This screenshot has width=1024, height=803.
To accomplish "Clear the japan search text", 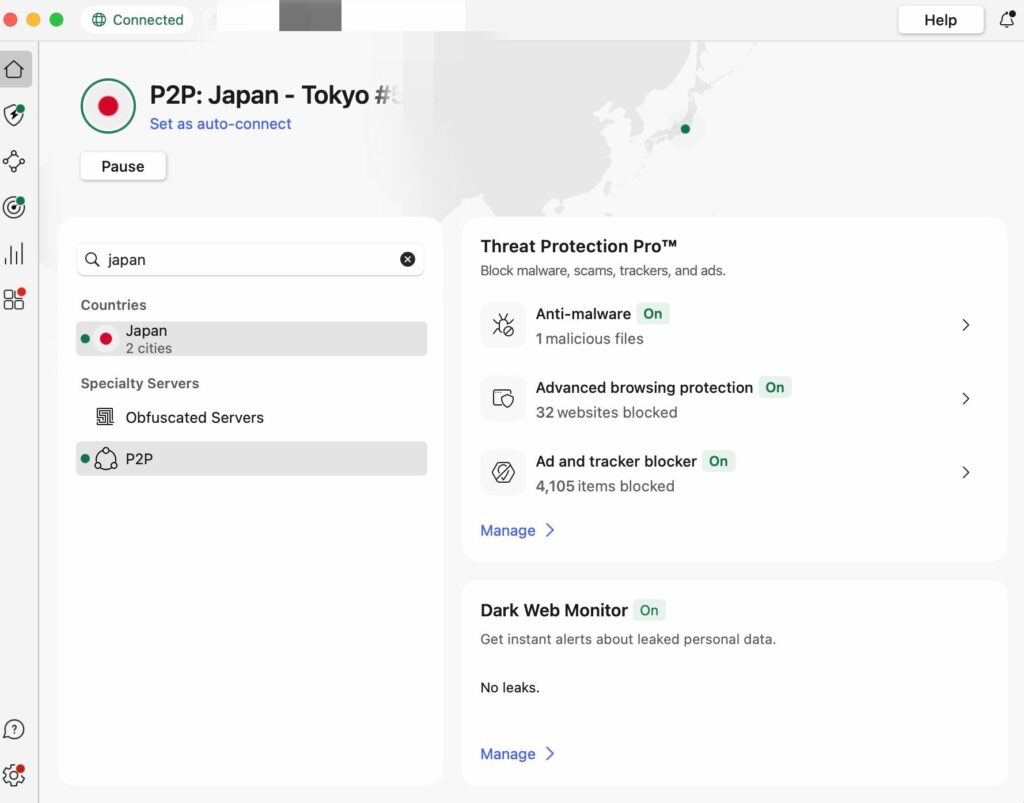I will click(407, 259).
